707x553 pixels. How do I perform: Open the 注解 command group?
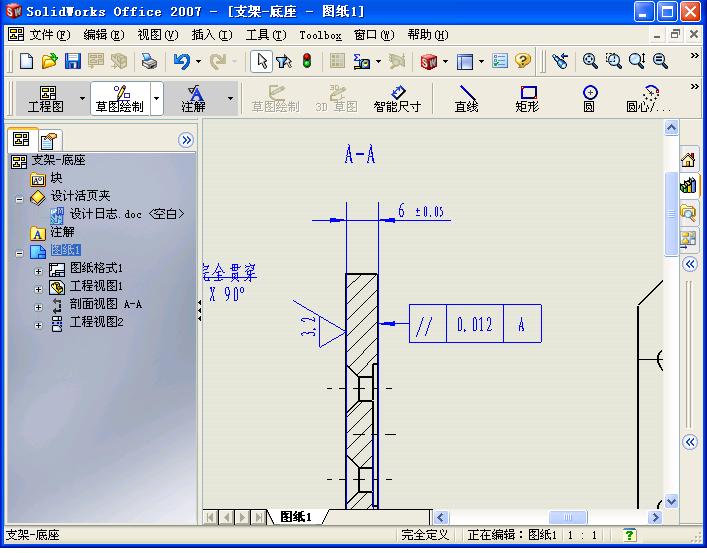click(x=194, y=99)
